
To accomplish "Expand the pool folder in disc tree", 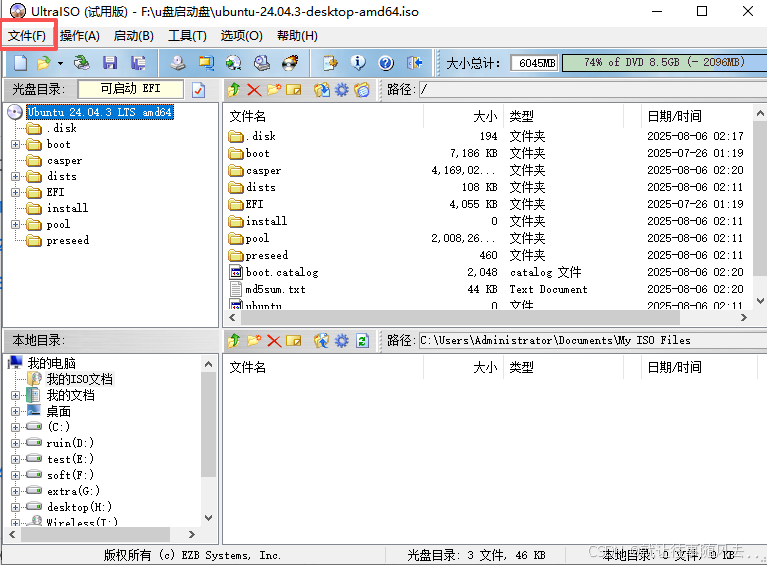I will 16,225.
